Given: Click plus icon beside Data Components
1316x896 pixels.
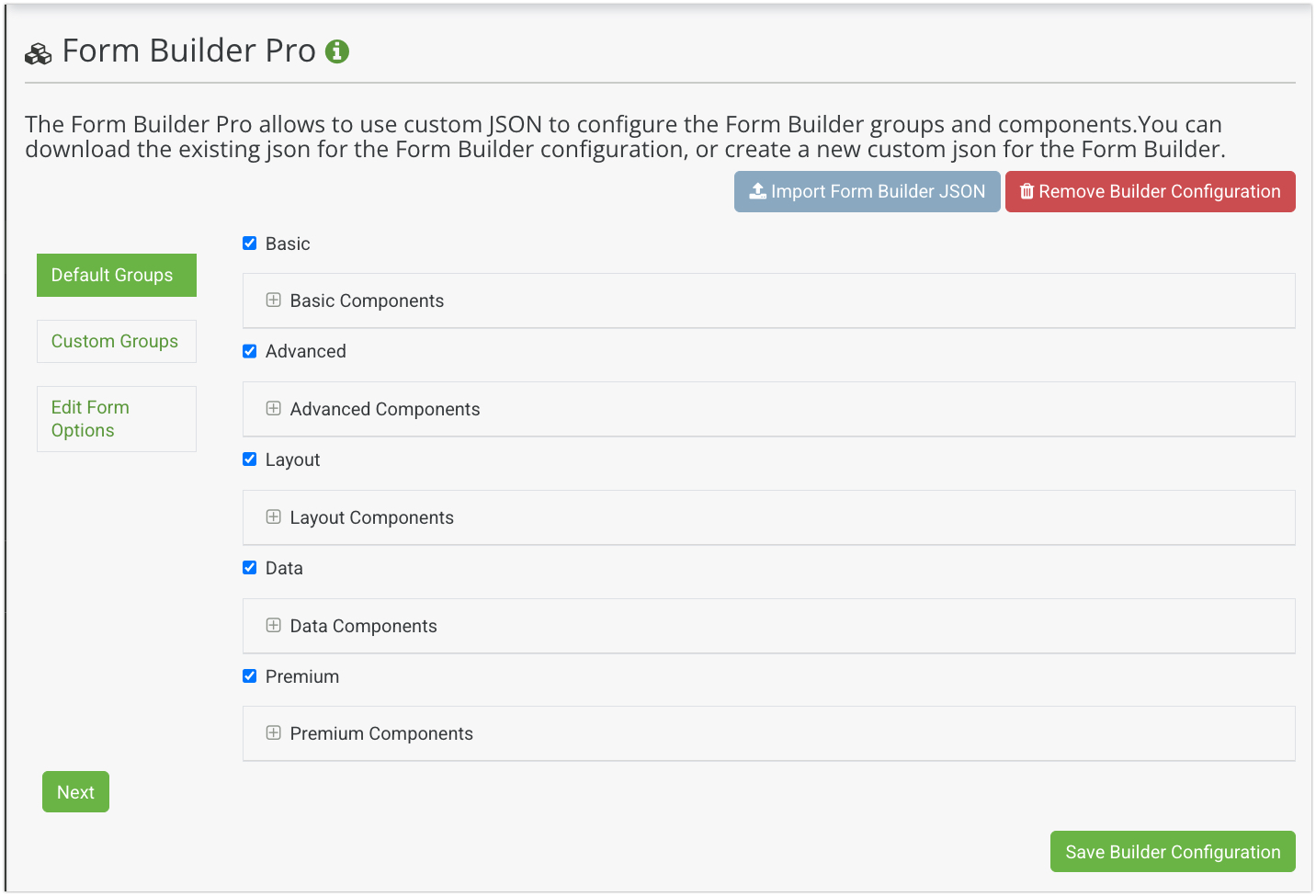Looking at the screenshot, I should tap(273, 625).
